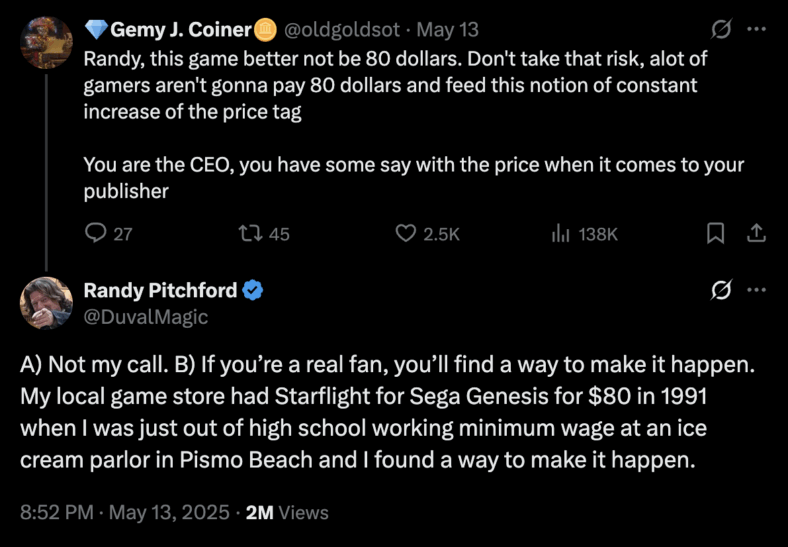Click the 2M Views count

click(287, 512)
